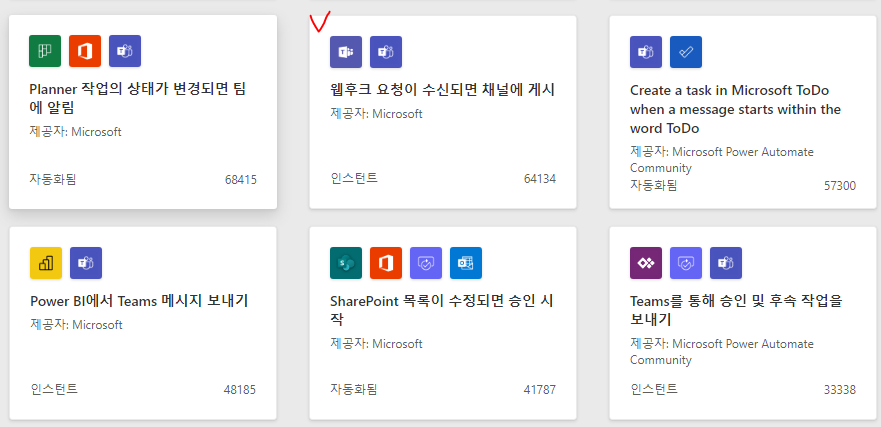
Task: Click the usage count 57300
Action: pyautogui.click(x=840, y=185)
